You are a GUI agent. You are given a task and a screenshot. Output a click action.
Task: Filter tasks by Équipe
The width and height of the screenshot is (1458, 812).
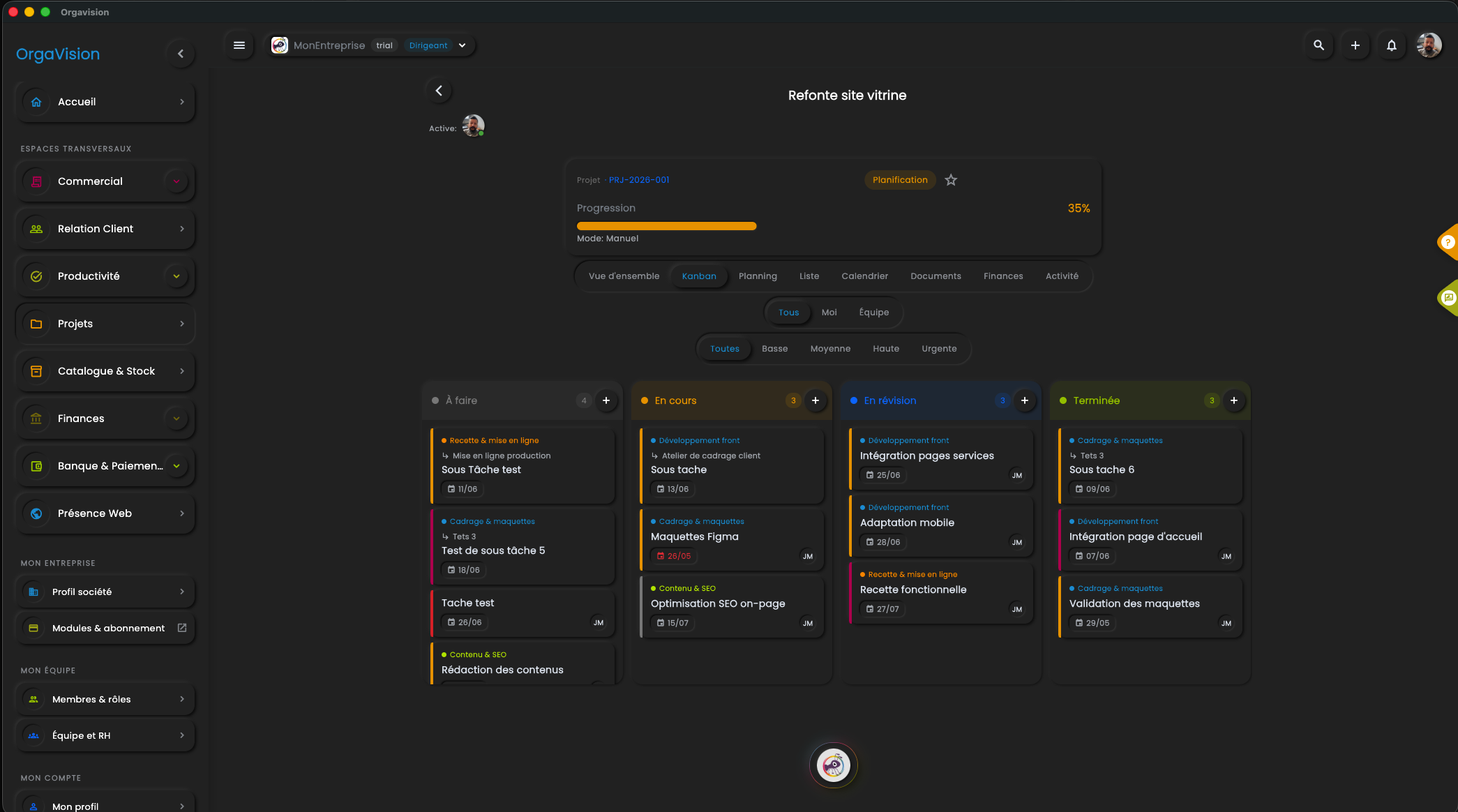pyautogui.click(x=874, y=313)
